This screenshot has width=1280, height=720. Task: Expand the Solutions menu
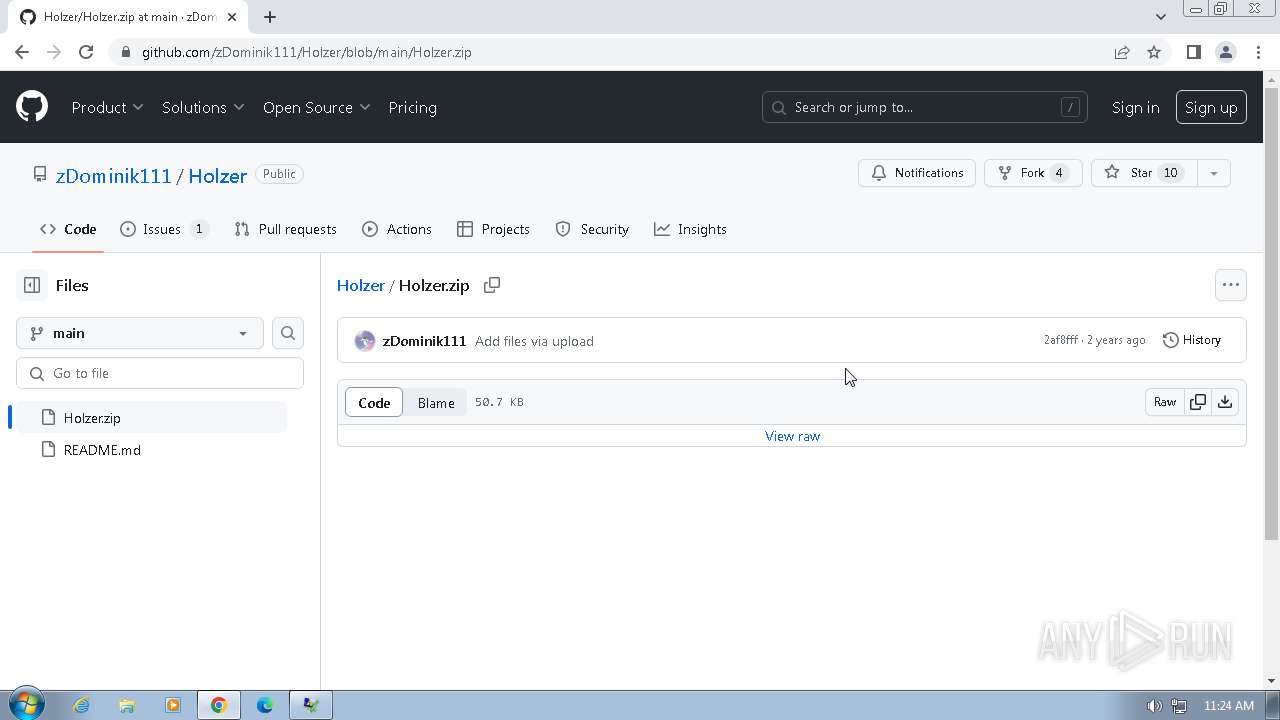pos(203,107)
